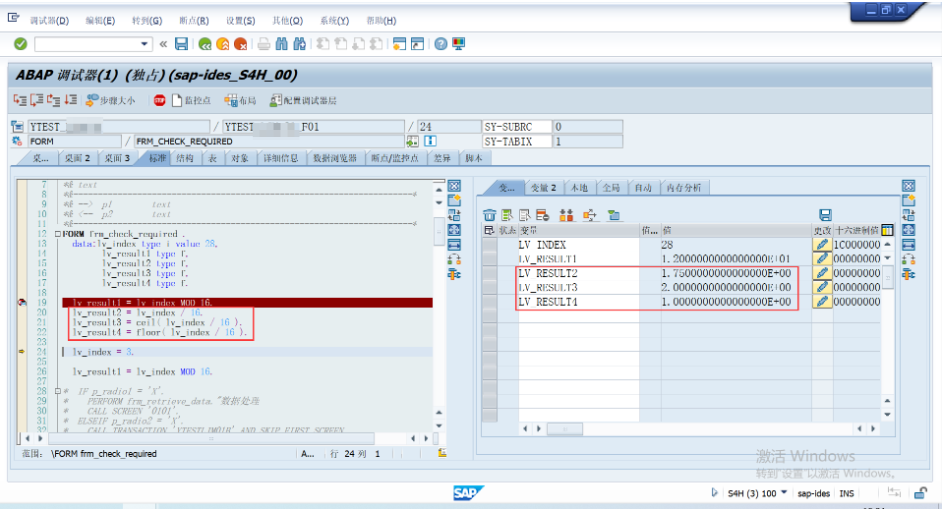Click the pencil change icon for LV_RESULT4
The image size is (945, 509).
pyautogui.click(x=821, y=301)
